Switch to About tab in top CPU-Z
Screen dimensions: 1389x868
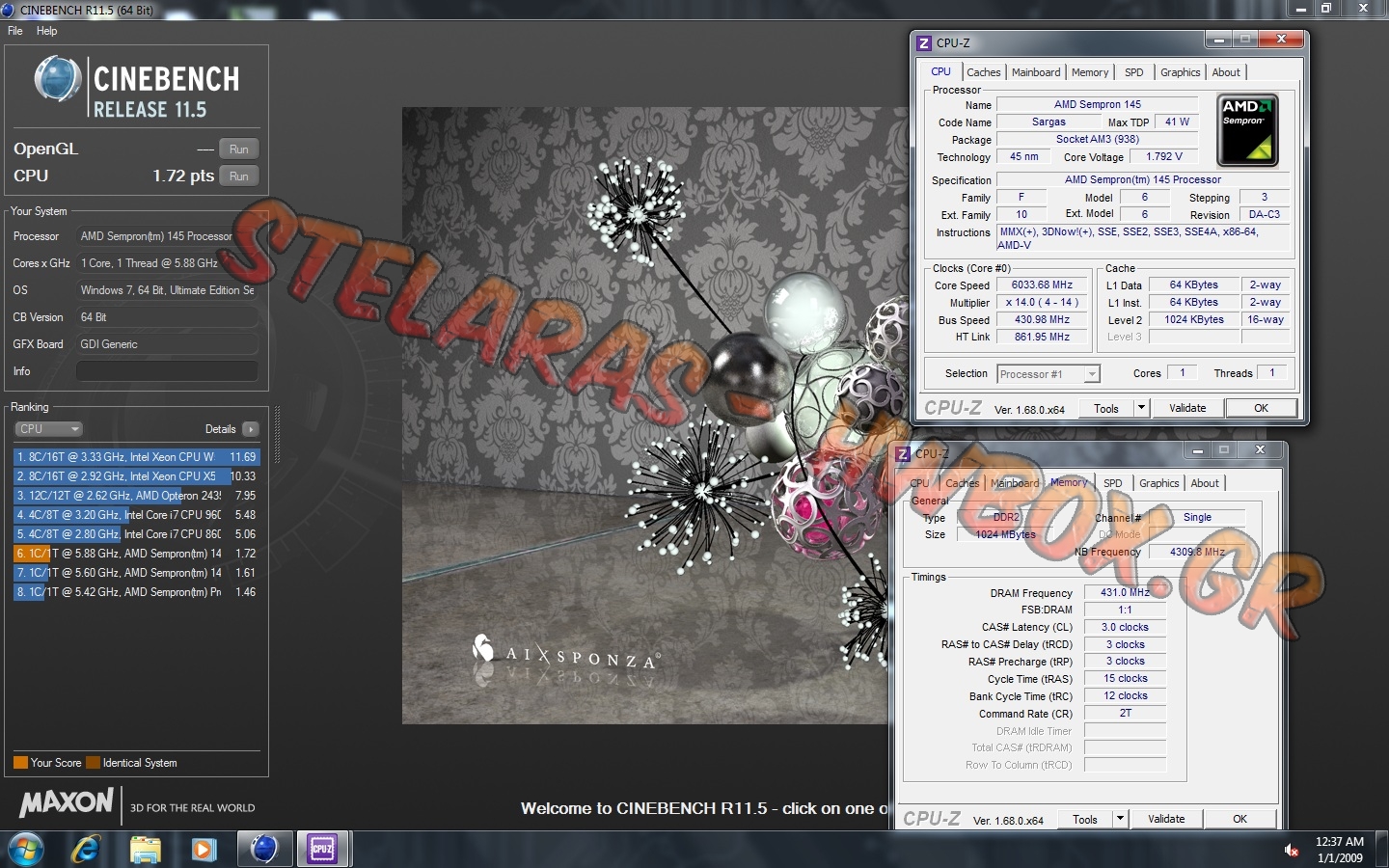pyautogui.click(x=1226, y=72)
